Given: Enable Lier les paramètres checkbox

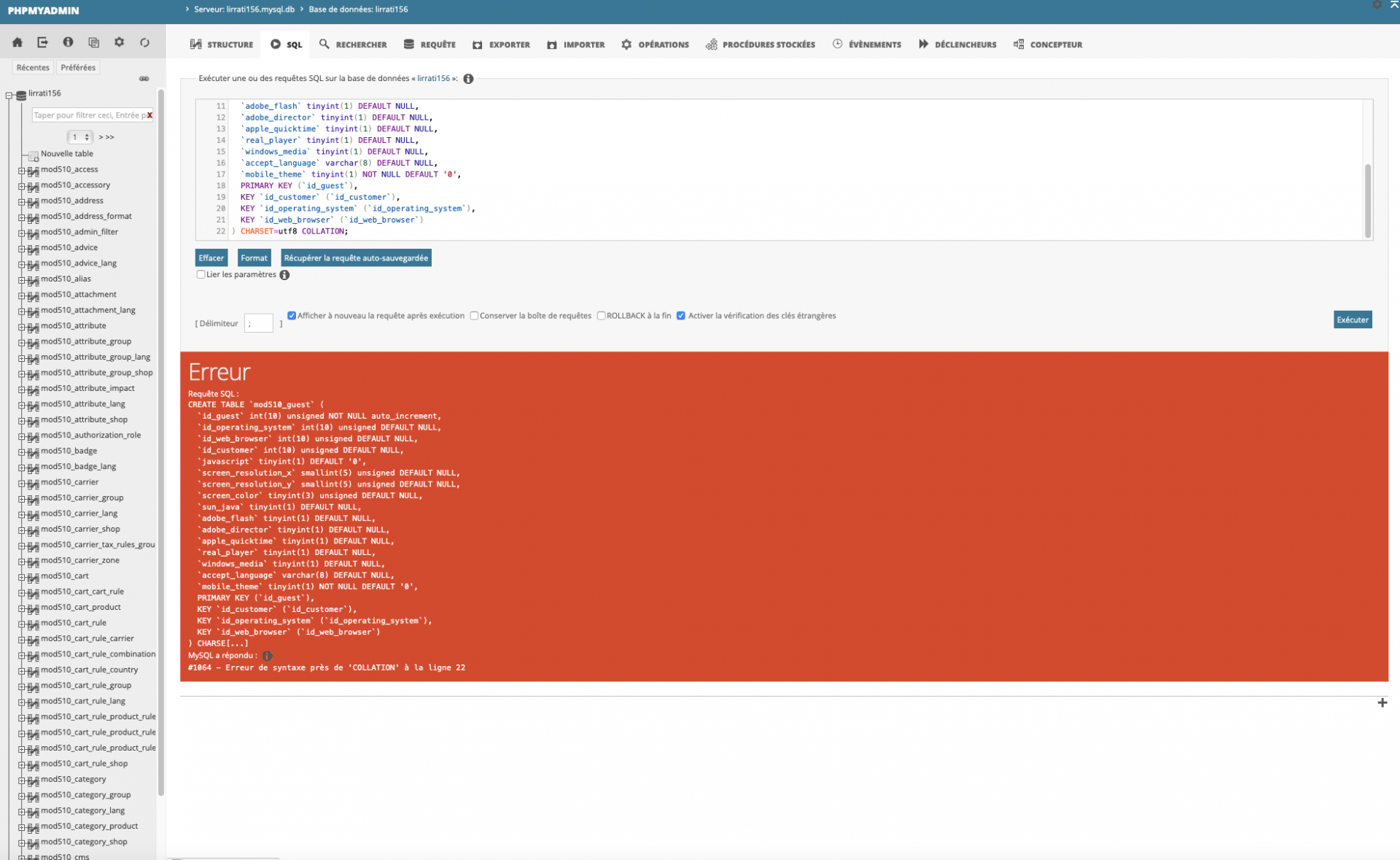Looking at the screenshot, I should click(x=201, y=275).
